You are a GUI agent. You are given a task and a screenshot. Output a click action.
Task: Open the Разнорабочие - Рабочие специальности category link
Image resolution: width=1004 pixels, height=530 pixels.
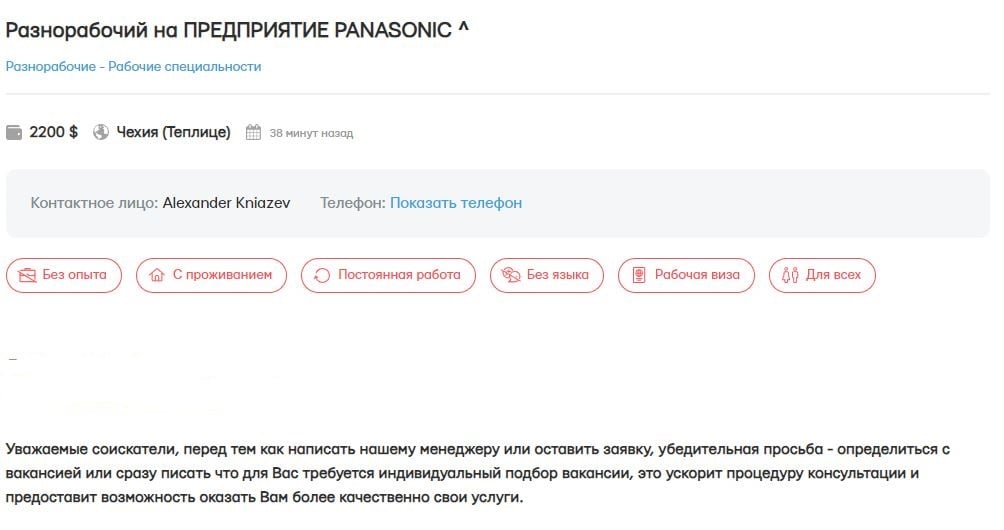coord(133,66)
